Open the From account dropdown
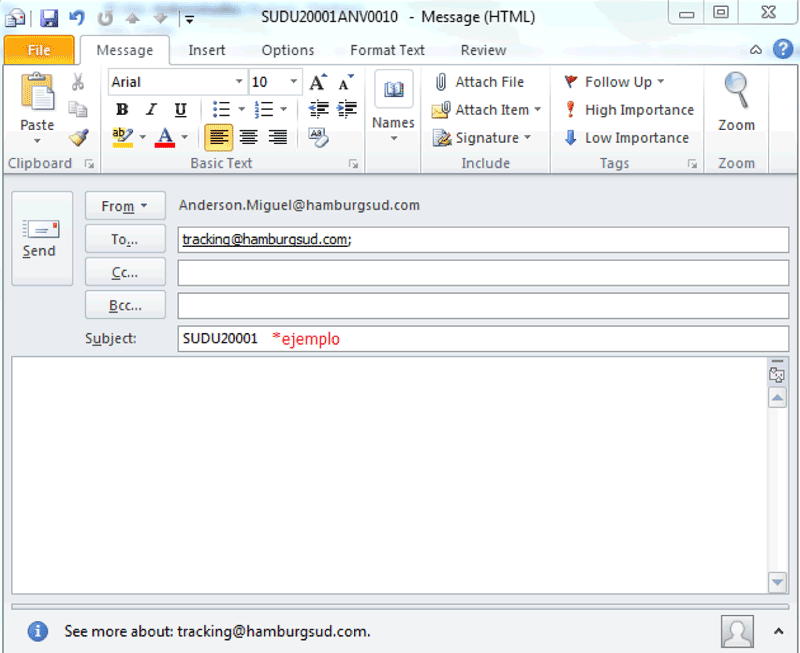Viewport: 800px width, 653px height. [x=125, y=206]
